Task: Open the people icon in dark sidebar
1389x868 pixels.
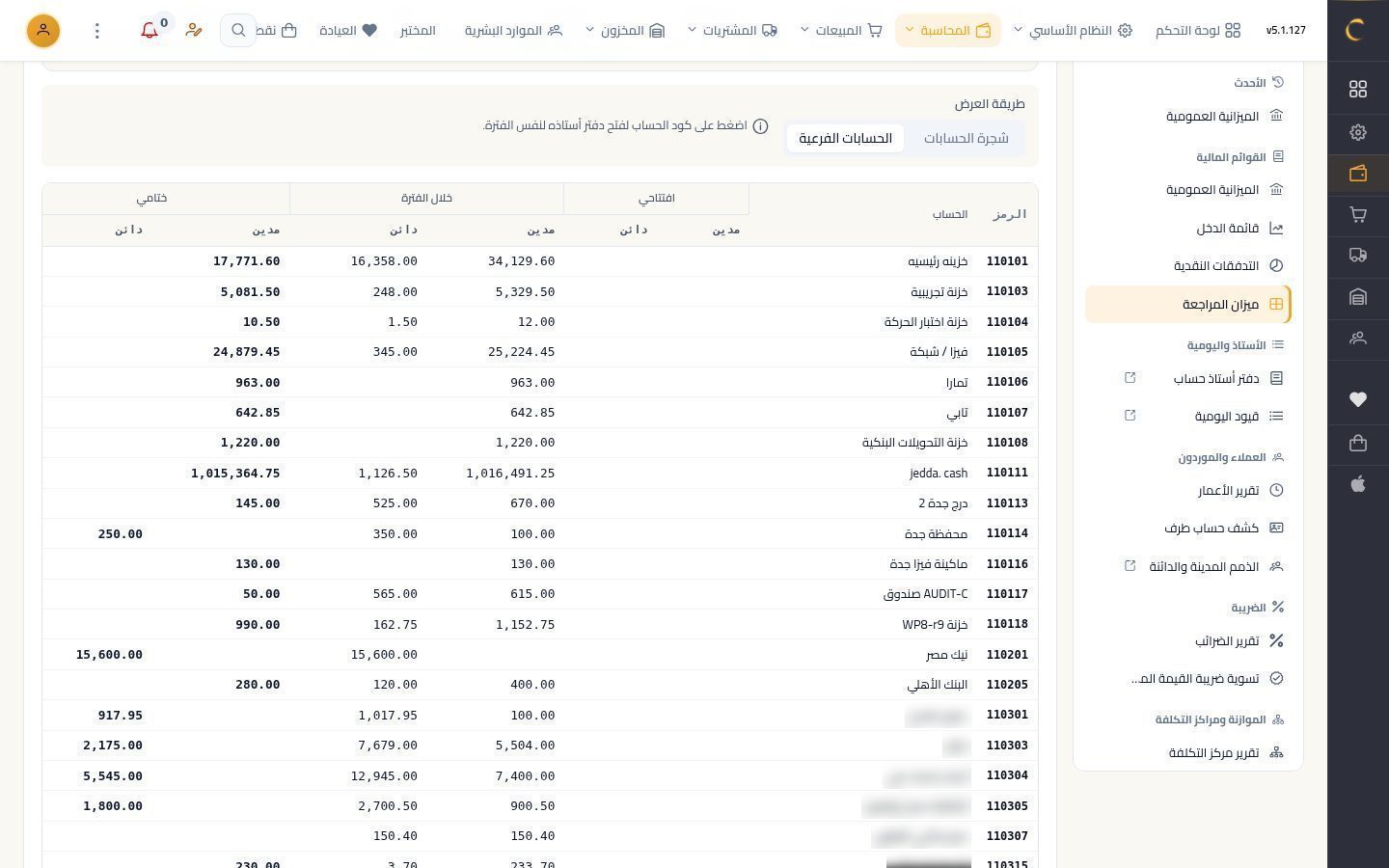Action: [1358, 339]
